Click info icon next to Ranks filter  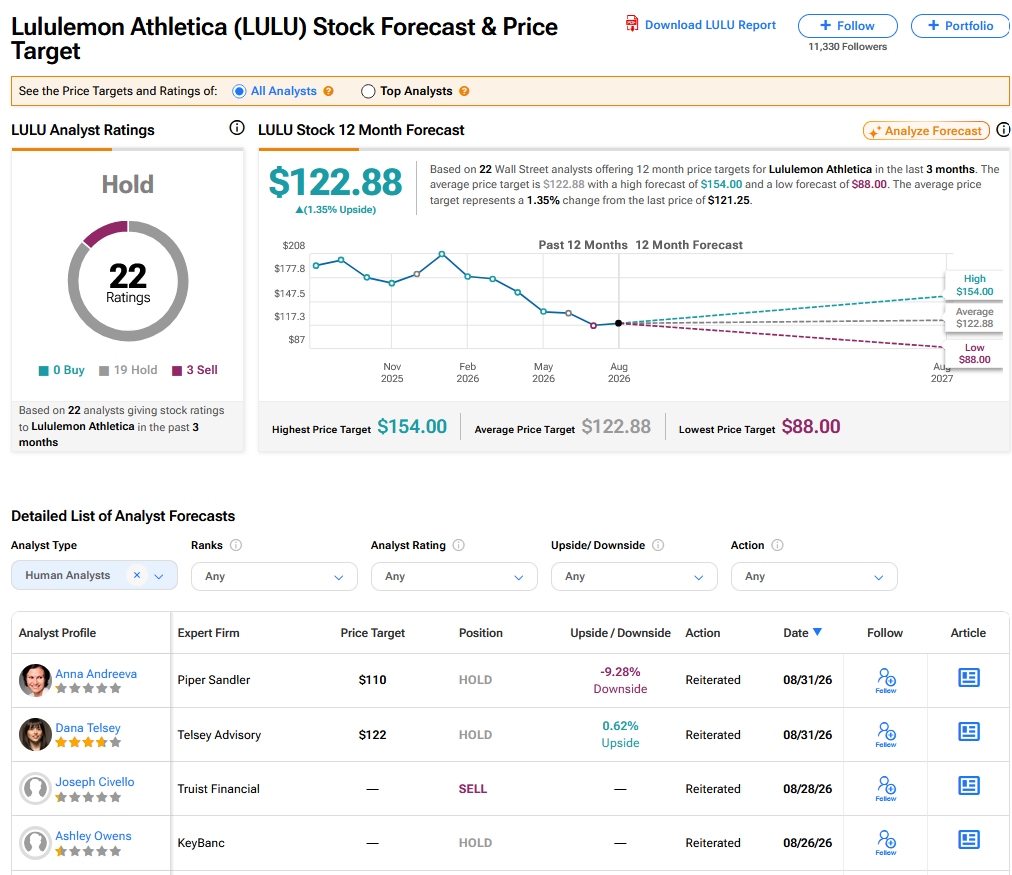[x=236, y=545]
